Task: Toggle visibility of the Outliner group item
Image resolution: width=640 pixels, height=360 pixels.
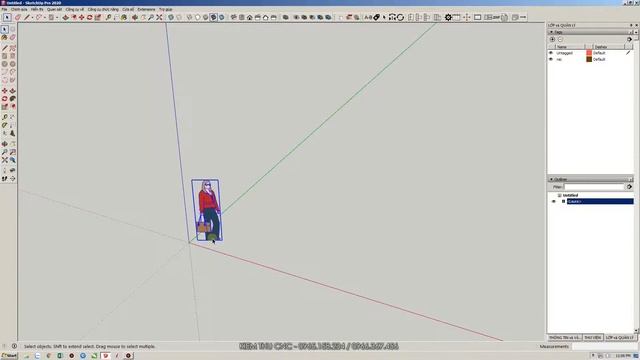Action: click(554, 201)
